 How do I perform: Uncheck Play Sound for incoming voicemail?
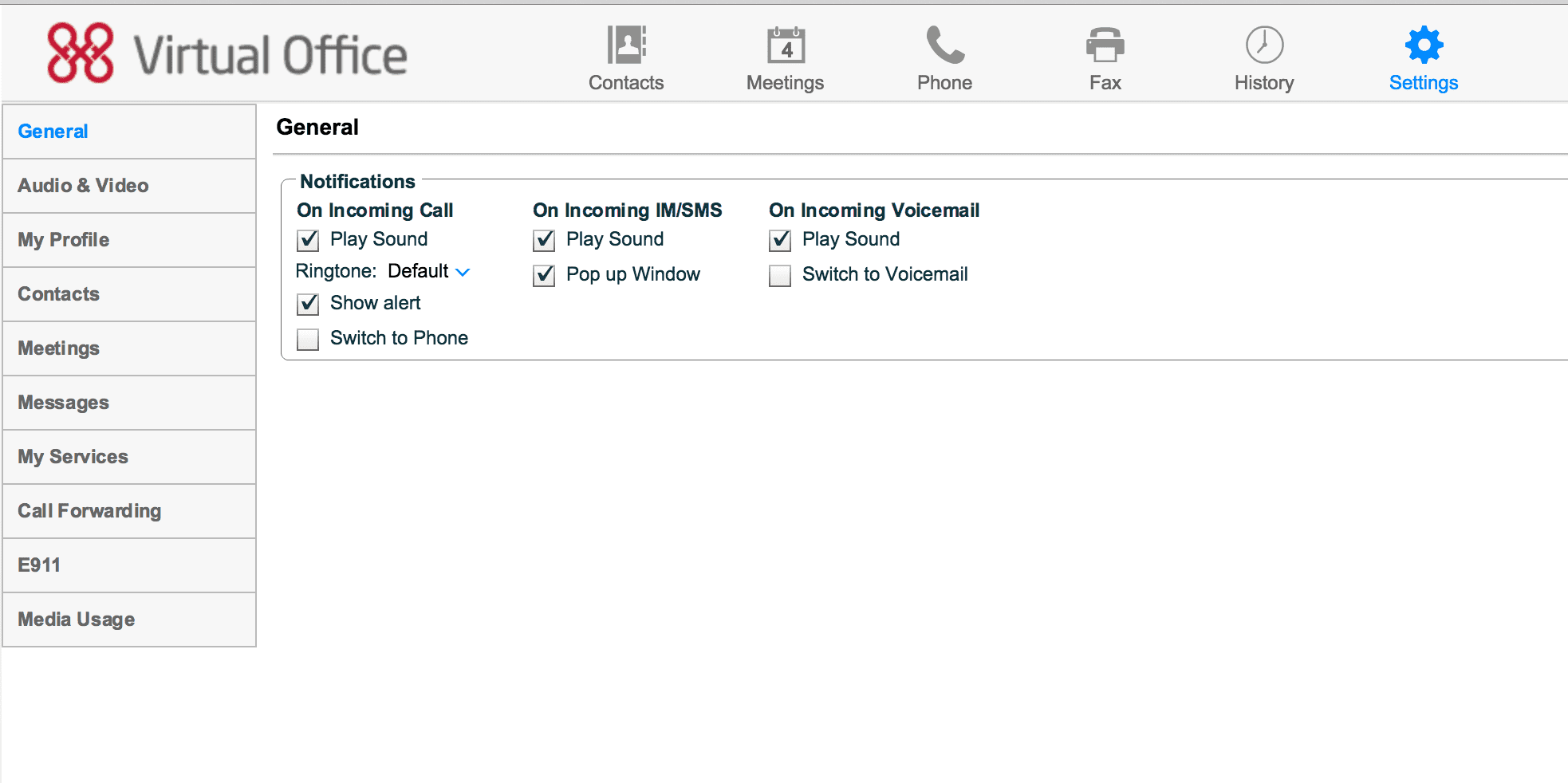780,240
